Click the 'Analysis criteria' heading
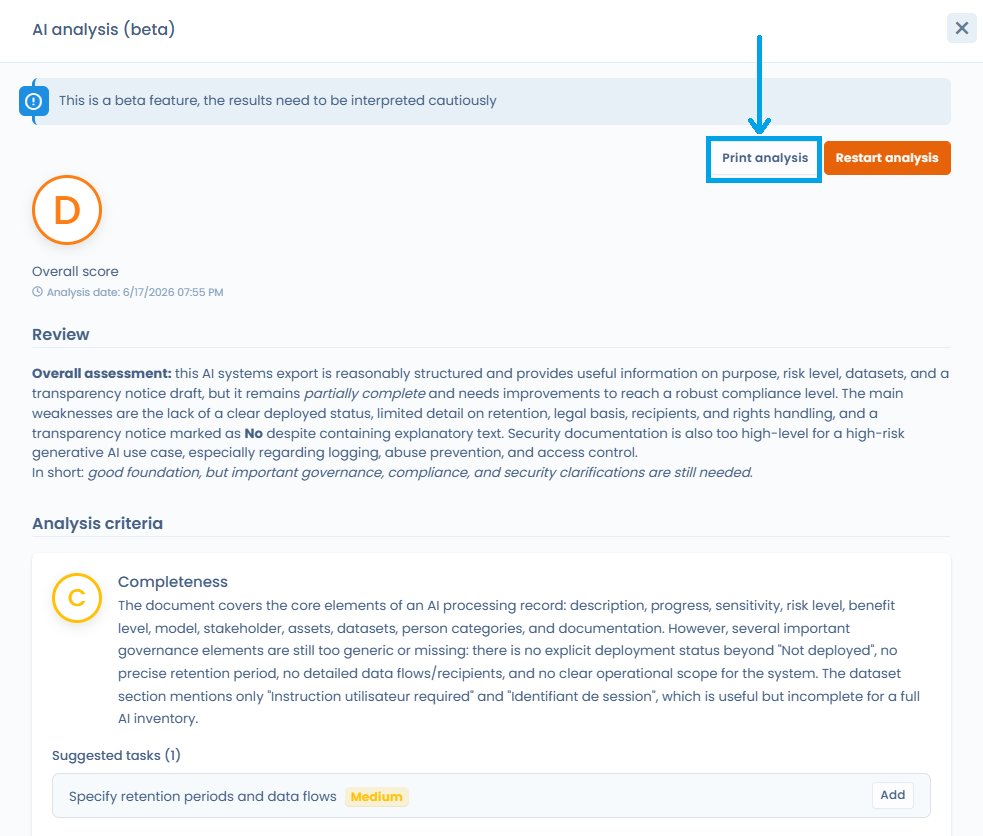The image size is (983, 836). pos(97,523)
